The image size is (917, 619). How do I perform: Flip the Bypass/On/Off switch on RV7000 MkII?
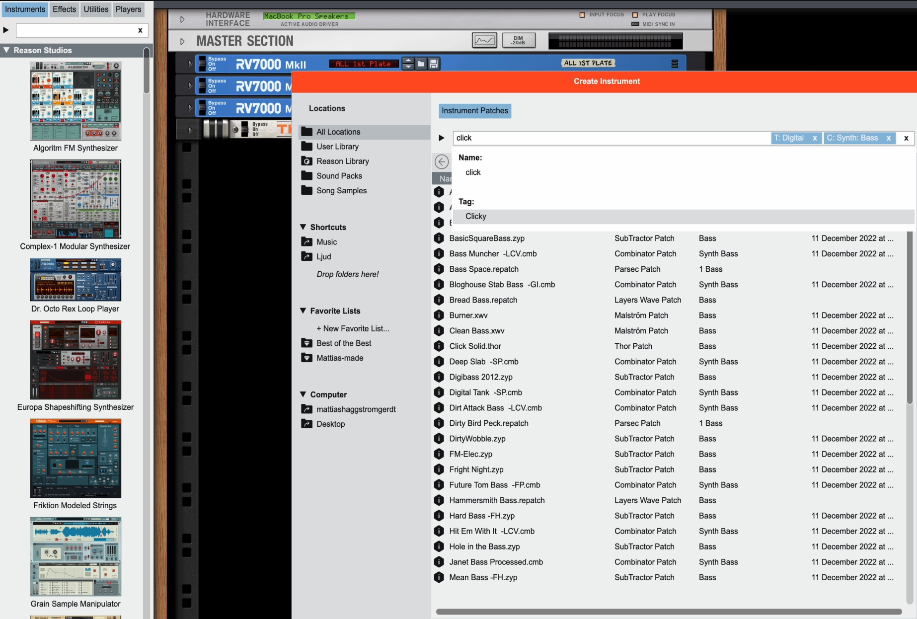(x=202, y=63)
